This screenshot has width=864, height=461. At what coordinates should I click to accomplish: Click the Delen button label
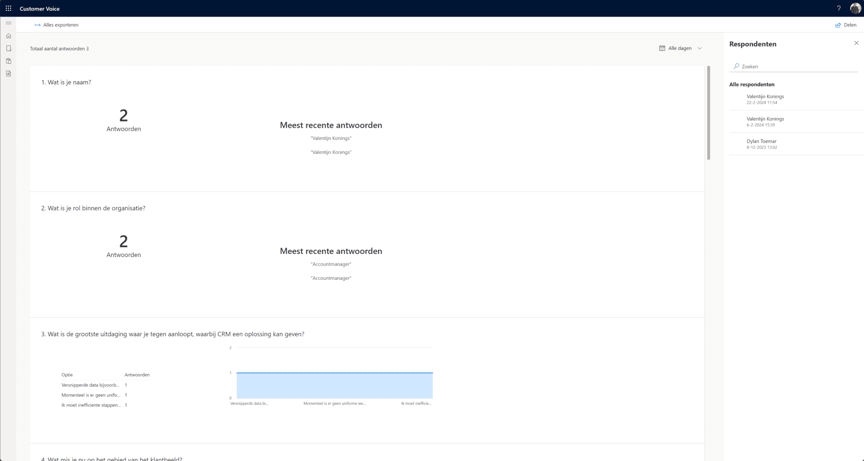(850, 25)
